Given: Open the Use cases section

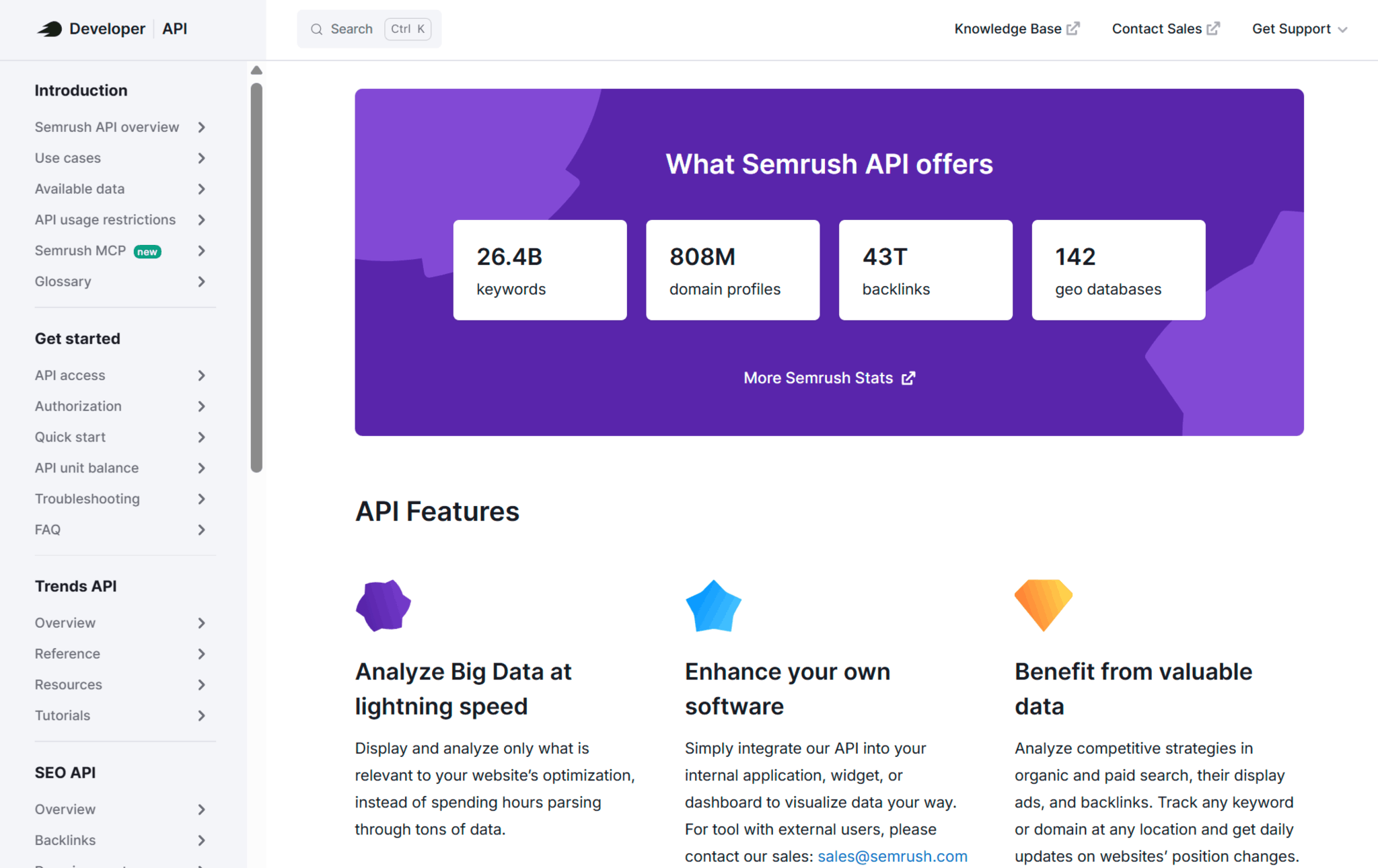Looking at the screenshot, I should tap(68, 158).
